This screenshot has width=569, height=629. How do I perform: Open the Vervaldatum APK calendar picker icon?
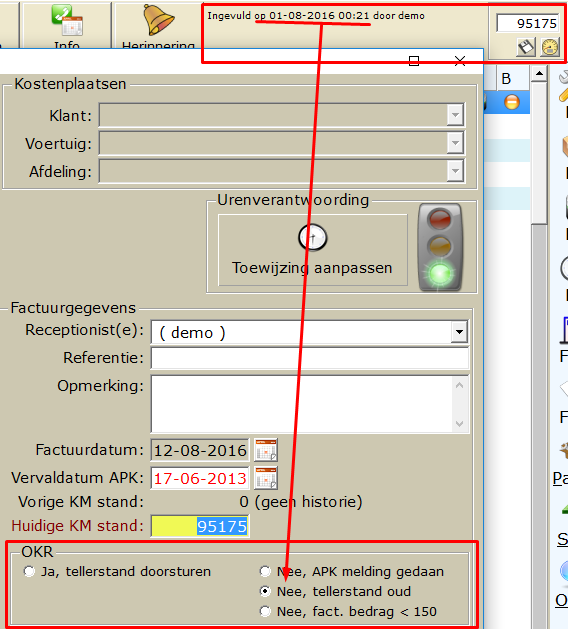[x=266, y=478]
